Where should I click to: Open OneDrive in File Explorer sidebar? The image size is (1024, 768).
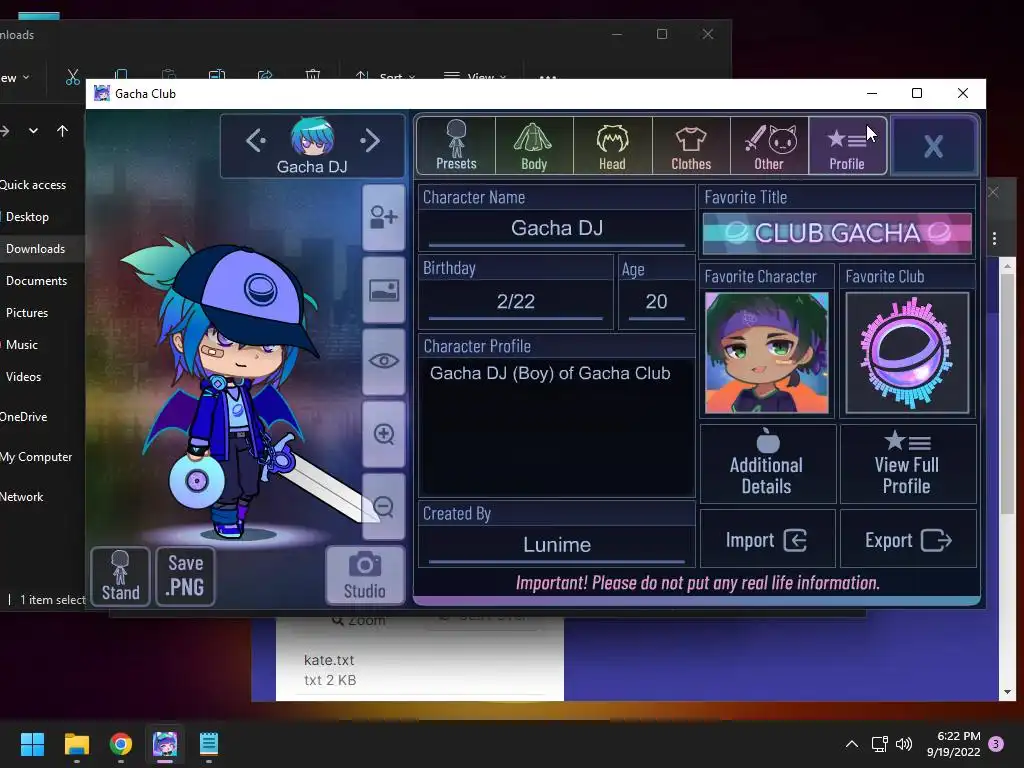(x=24, y=417)
